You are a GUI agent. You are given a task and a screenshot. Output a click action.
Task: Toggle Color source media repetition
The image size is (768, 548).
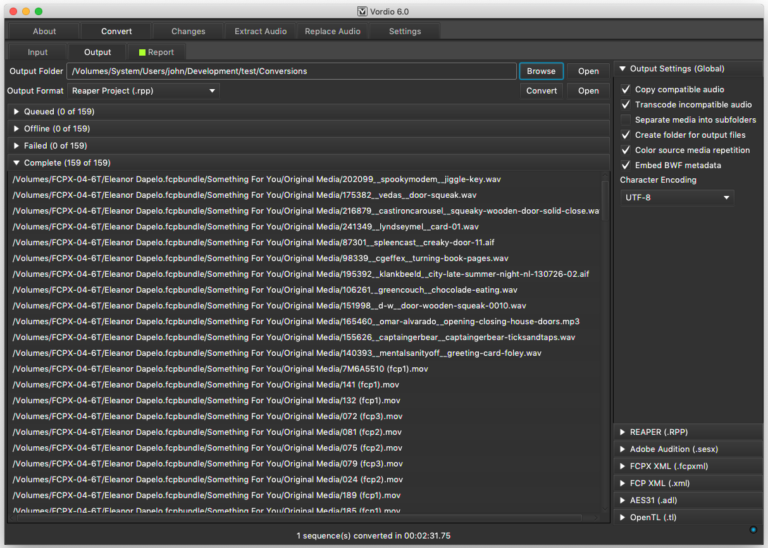pyautogui.click(x=626, y=149)
